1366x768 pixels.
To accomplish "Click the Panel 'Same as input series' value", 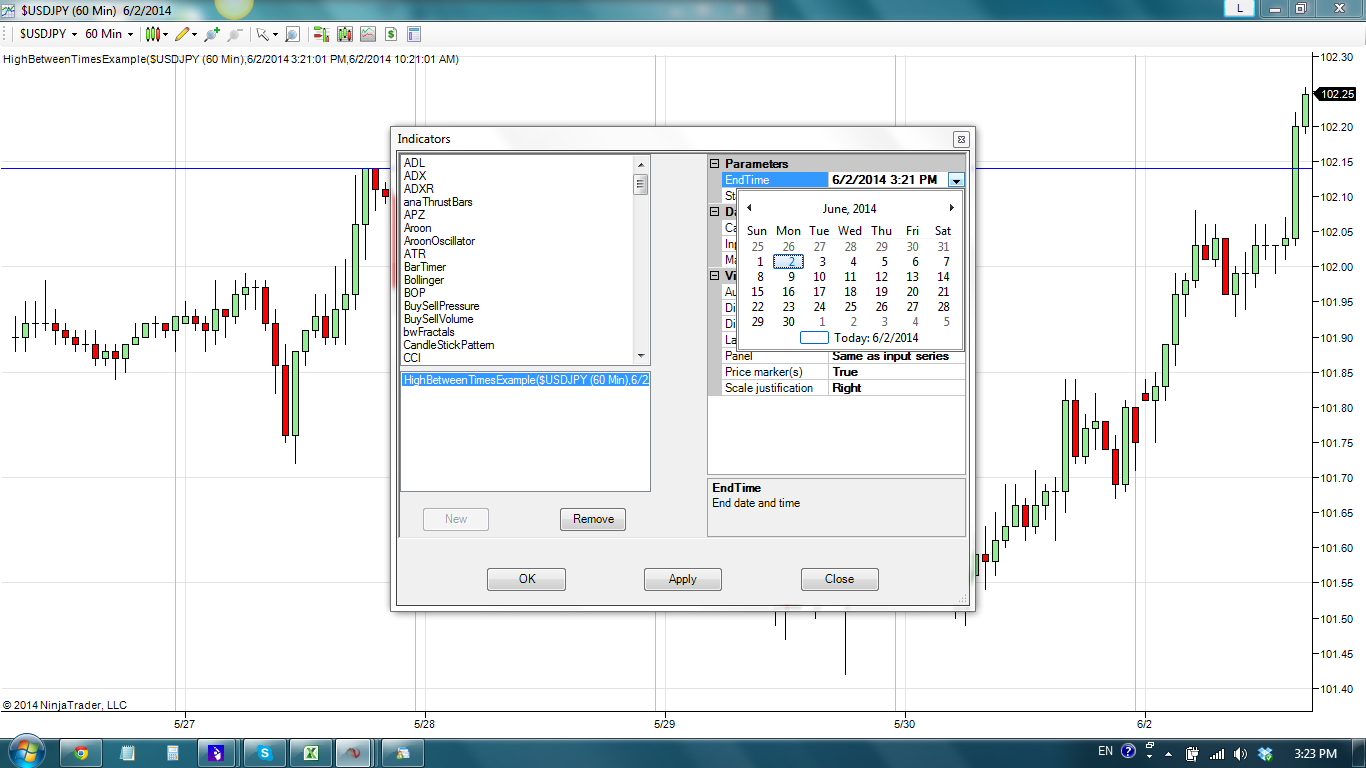I will pos(897,356).
